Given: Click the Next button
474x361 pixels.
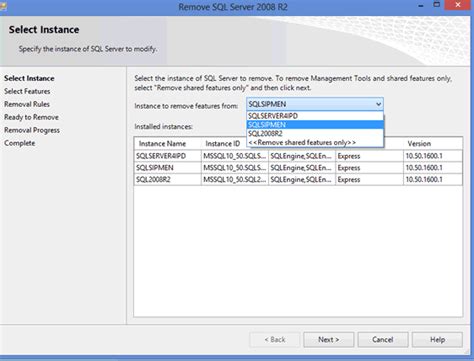Looking at the screenshot, I should coord(329,340).
